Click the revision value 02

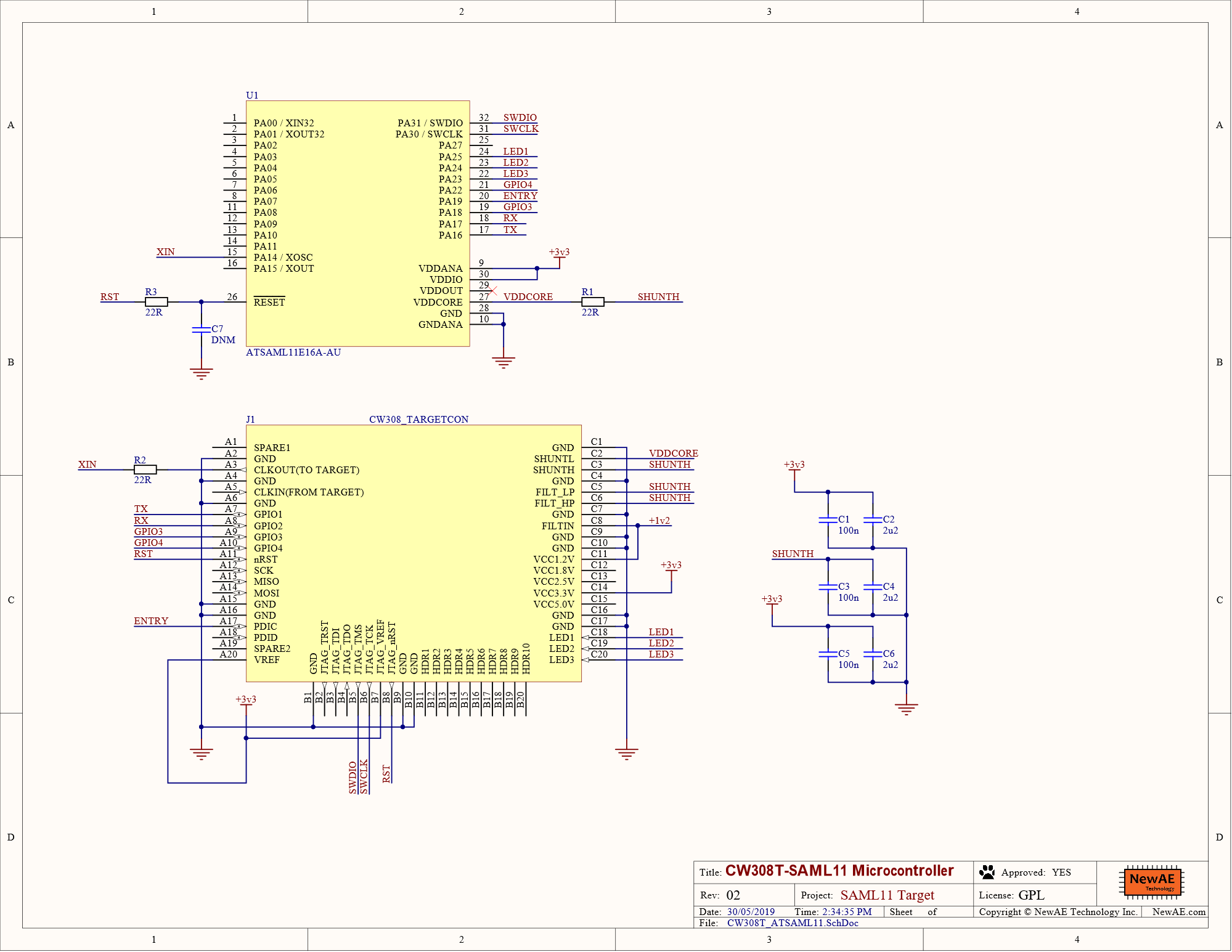pos(733,895)
